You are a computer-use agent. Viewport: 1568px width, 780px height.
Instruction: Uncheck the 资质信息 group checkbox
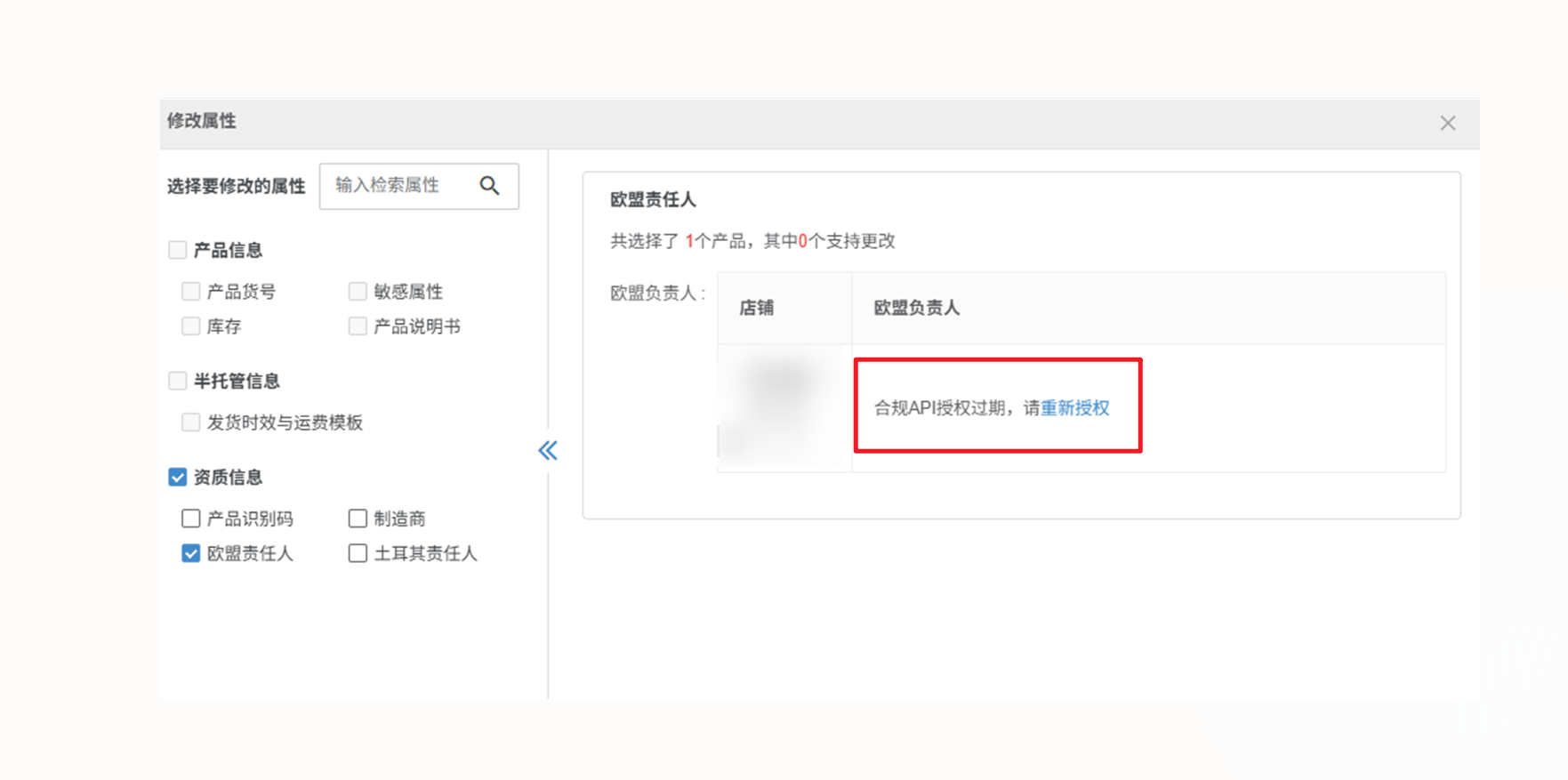coord(178,478)
